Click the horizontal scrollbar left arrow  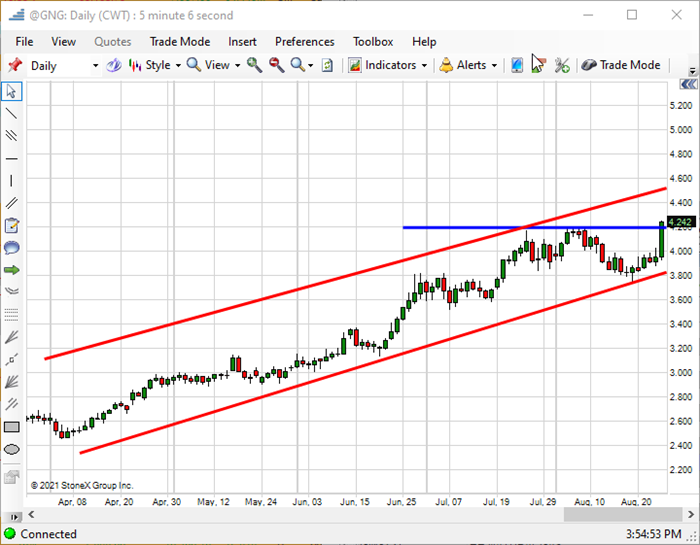(31, 514)
